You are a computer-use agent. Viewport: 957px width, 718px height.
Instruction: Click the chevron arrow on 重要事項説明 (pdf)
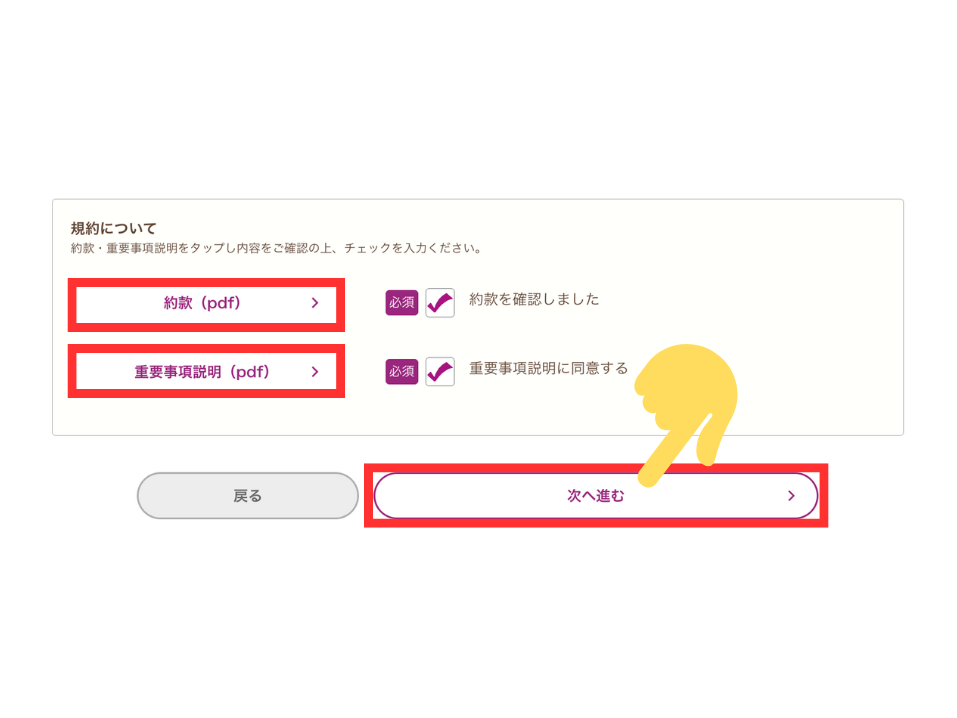coord(315,372)
